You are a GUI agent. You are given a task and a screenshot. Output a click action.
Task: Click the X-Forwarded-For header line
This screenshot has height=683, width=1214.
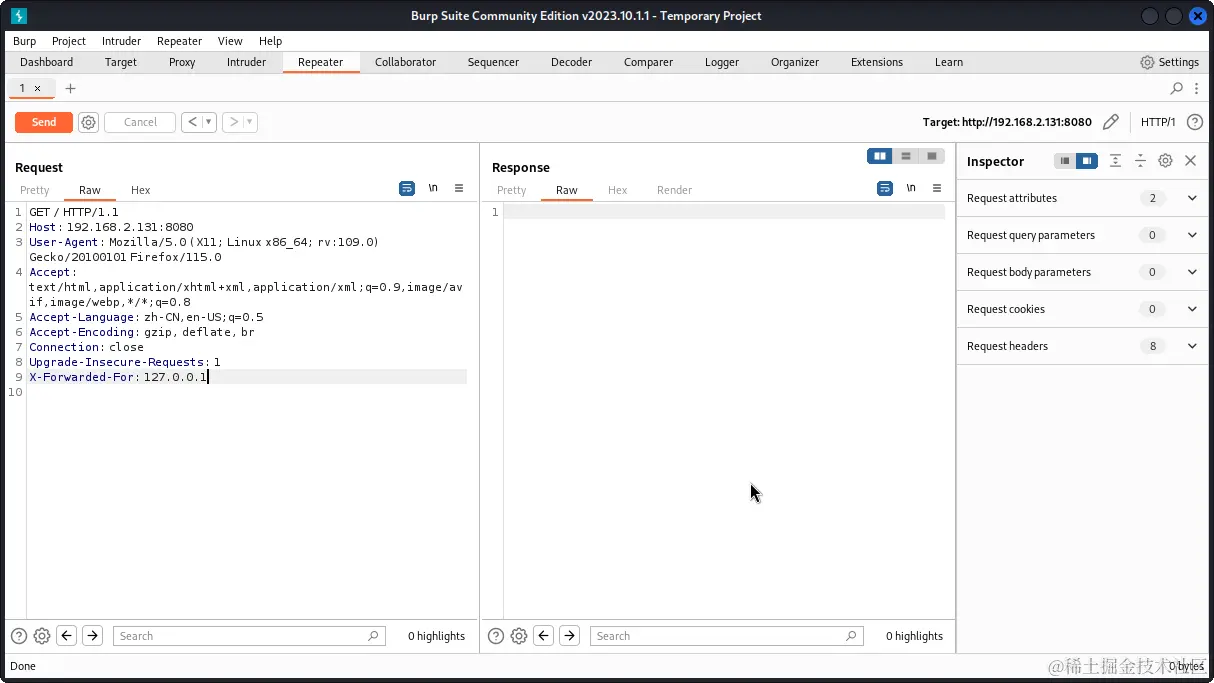tap(247, 377)
